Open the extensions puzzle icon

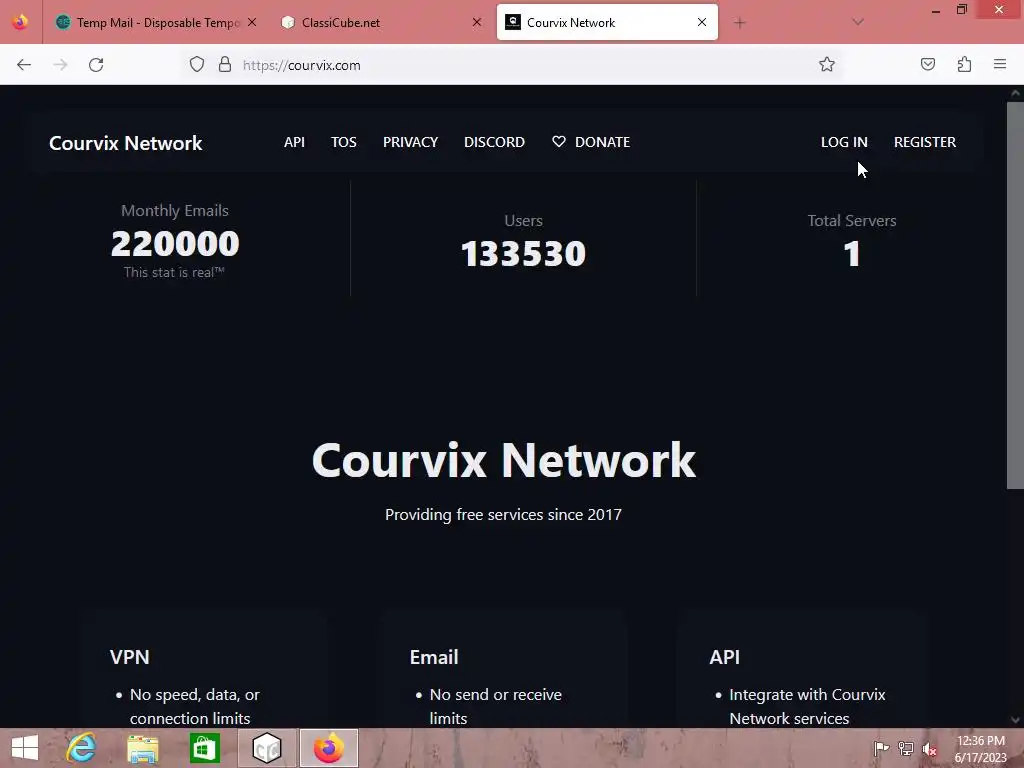pyautogui.click(x=964, y=65)
